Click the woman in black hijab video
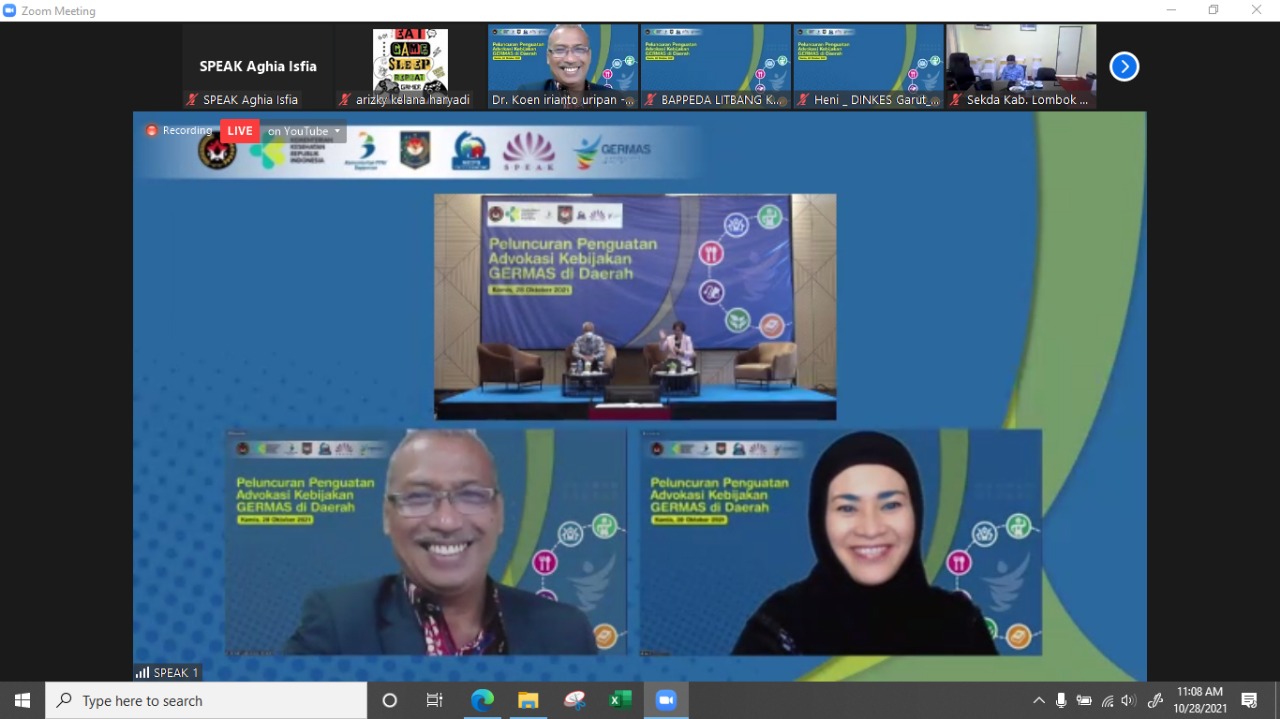 click(x=841, y=543)
